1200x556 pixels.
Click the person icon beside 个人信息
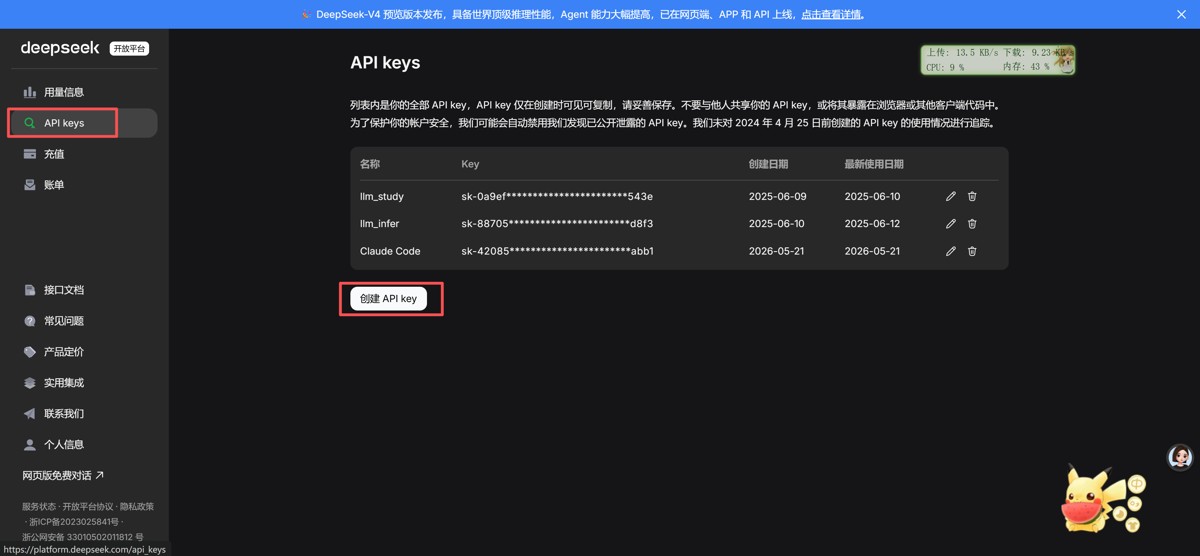[x=30, y=445]
